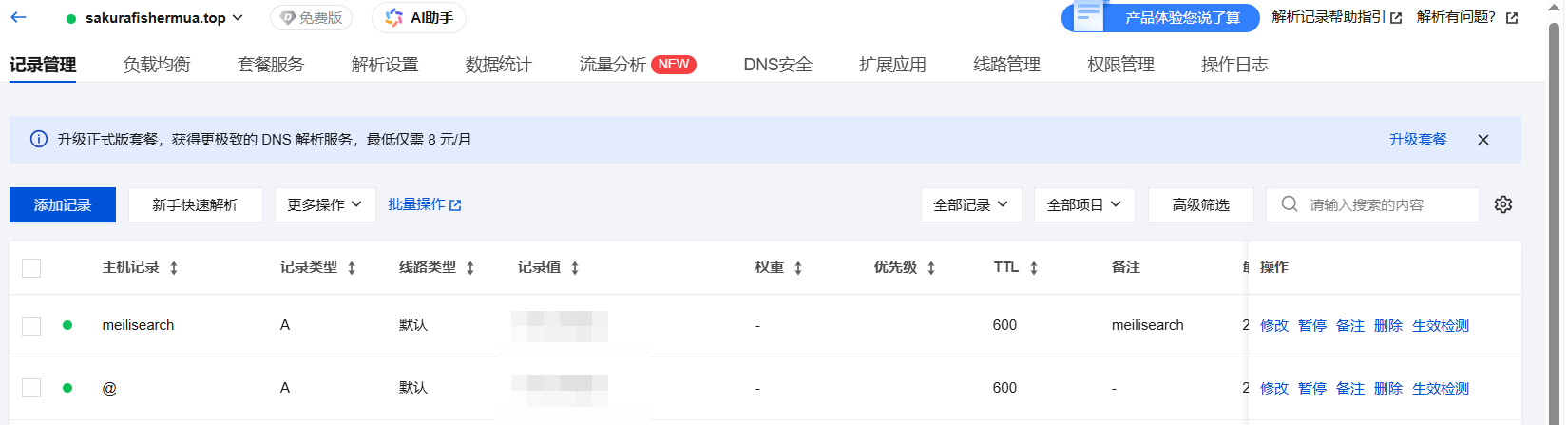Screen dimensions: 1568x425
Task: Select the @ record checkbox
Action: [x=31, y=388]
